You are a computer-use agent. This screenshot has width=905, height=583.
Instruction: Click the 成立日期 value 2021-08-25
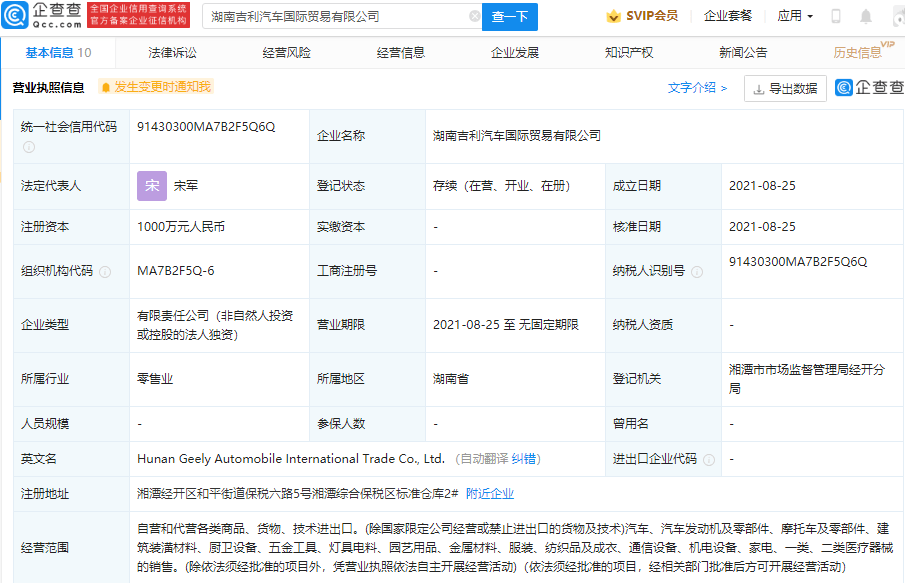point(762,186)
